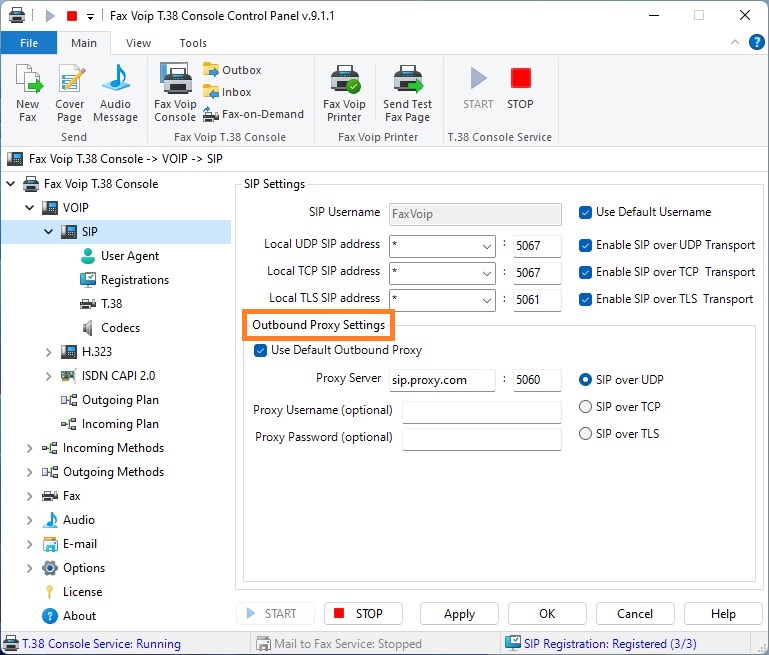This screenshot has height=655, width=769.
Task: Click T.38 Console Service Running status
Action: click(x=92, y=643)
